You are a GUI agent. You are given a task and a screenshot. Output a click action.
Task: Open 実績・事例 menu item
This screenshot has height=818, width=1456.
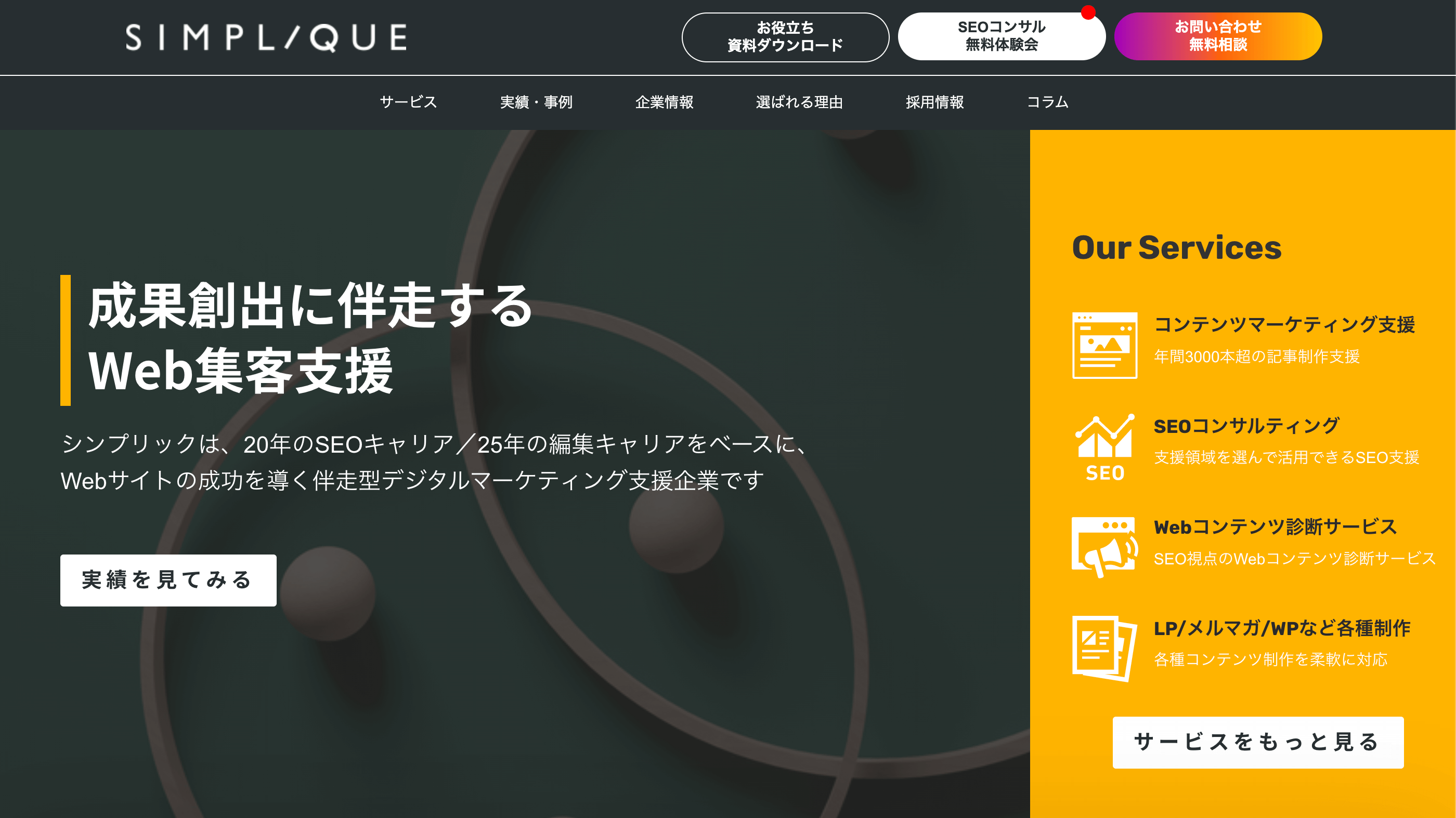tap(536, 102)
